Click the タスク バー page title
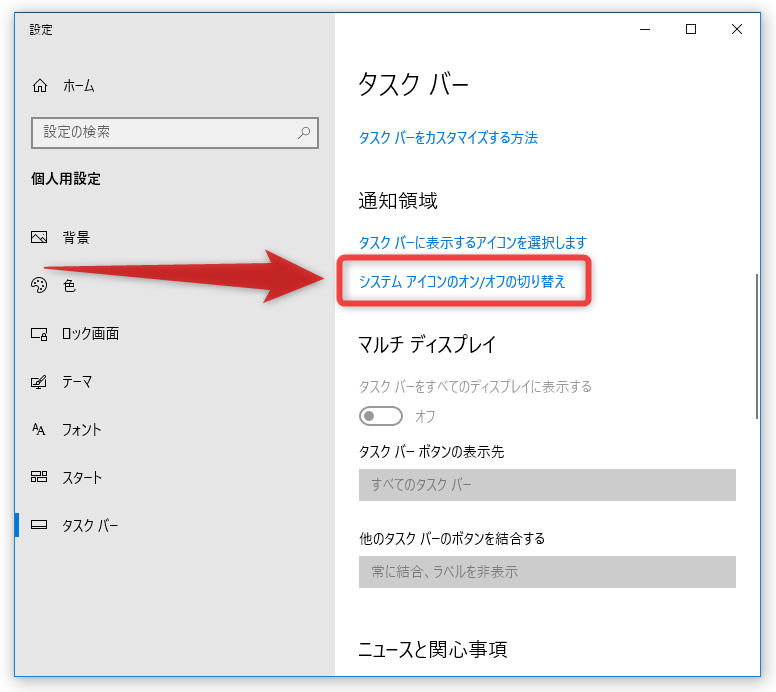Screen dimensions: 776x692 point(413,84)
